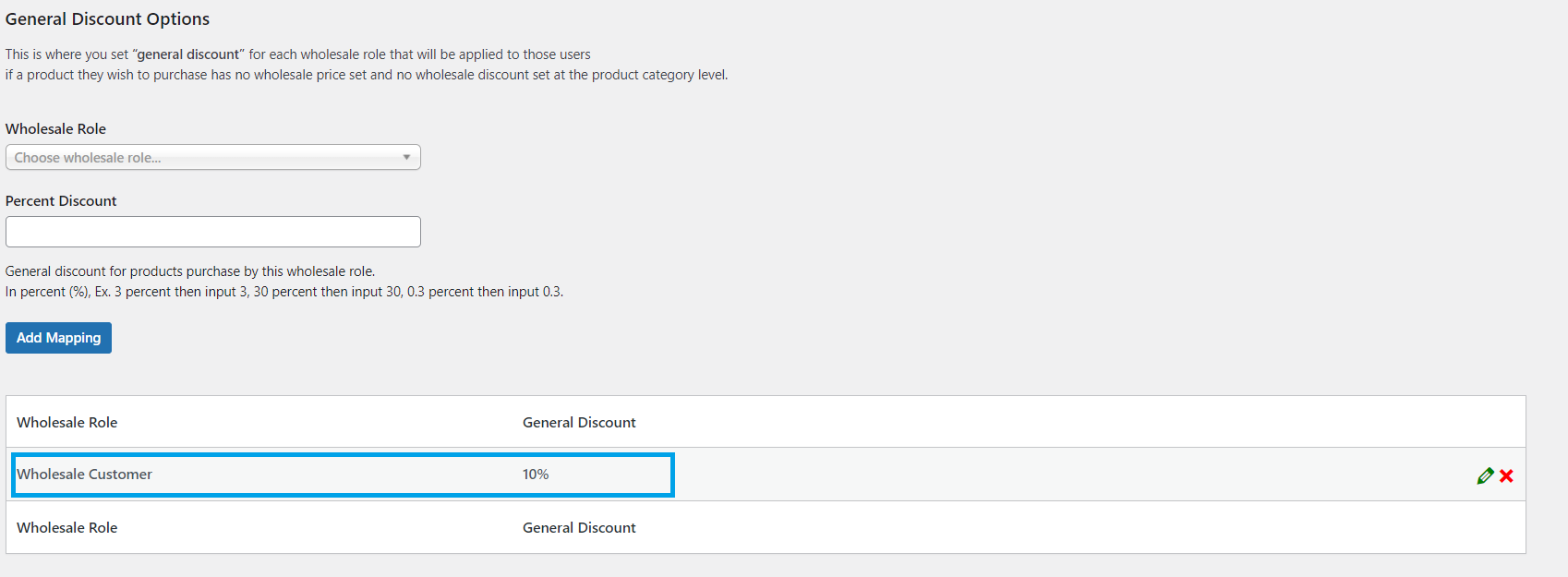Open the Choose wholesale role dropdown
Screen dimensions: 1568x577
213,157
